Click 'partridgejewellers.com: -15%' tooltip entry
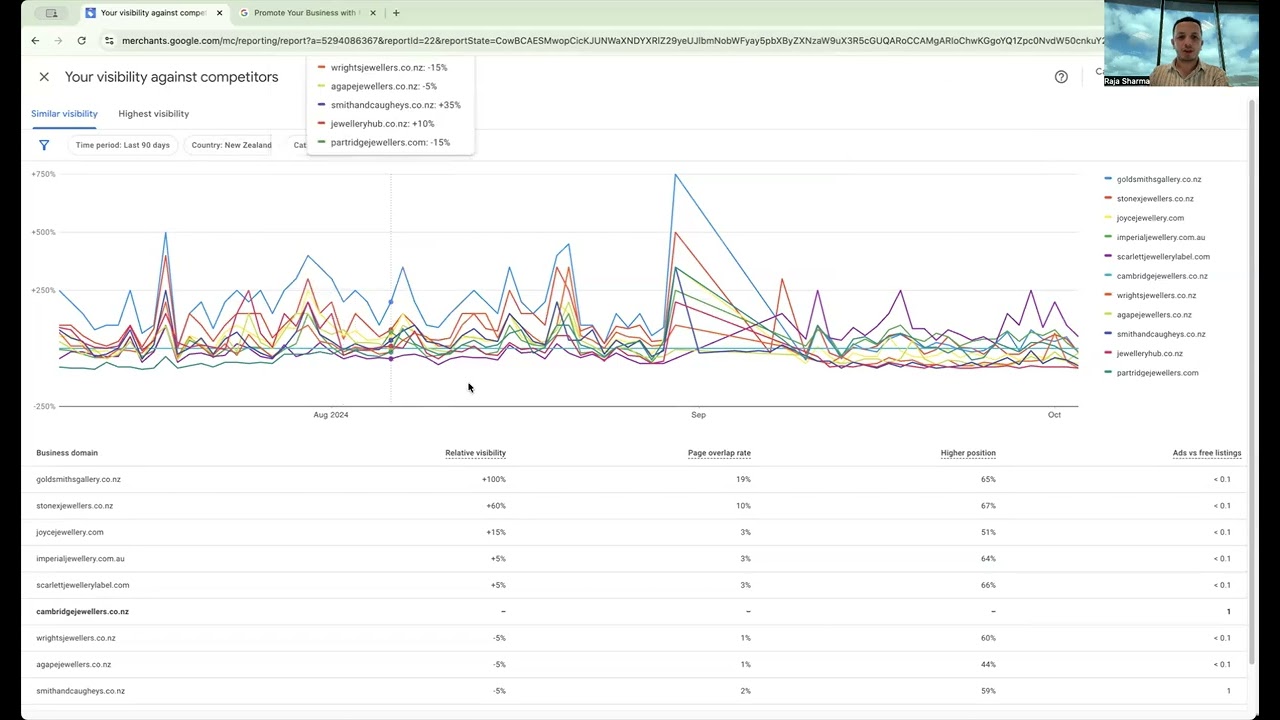The width and height of the screenshot is (1280, 720). click(384, 142)
